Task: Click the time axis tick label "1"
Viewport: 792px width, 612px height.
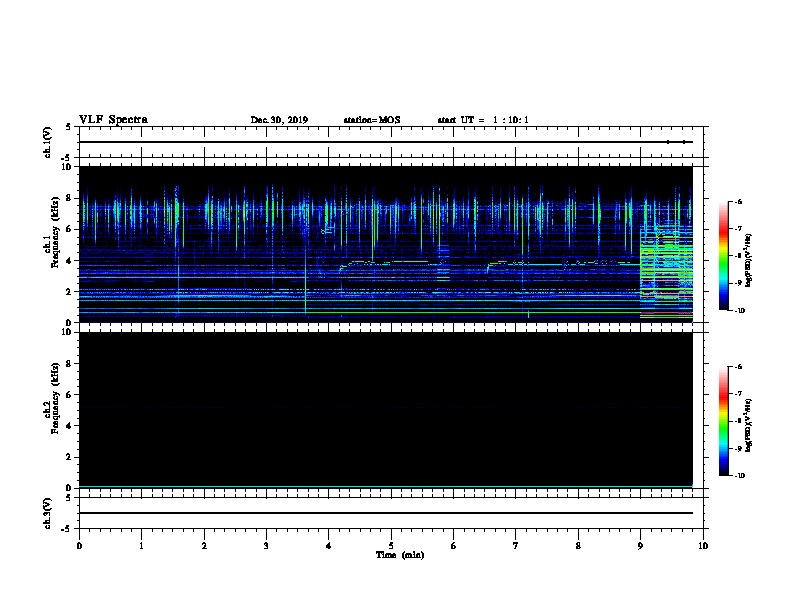Action: [x=142, y=546]
